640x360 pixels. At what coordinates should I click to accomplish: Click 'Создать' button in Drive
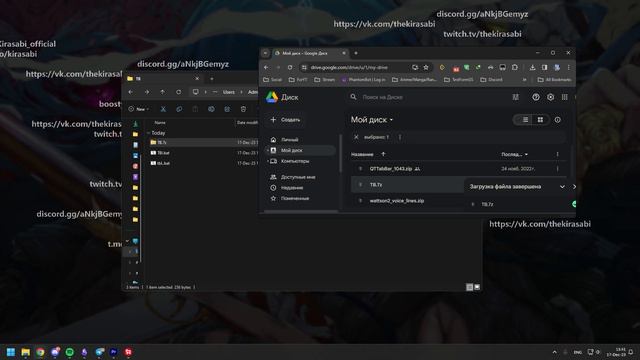tap(286, 120)
